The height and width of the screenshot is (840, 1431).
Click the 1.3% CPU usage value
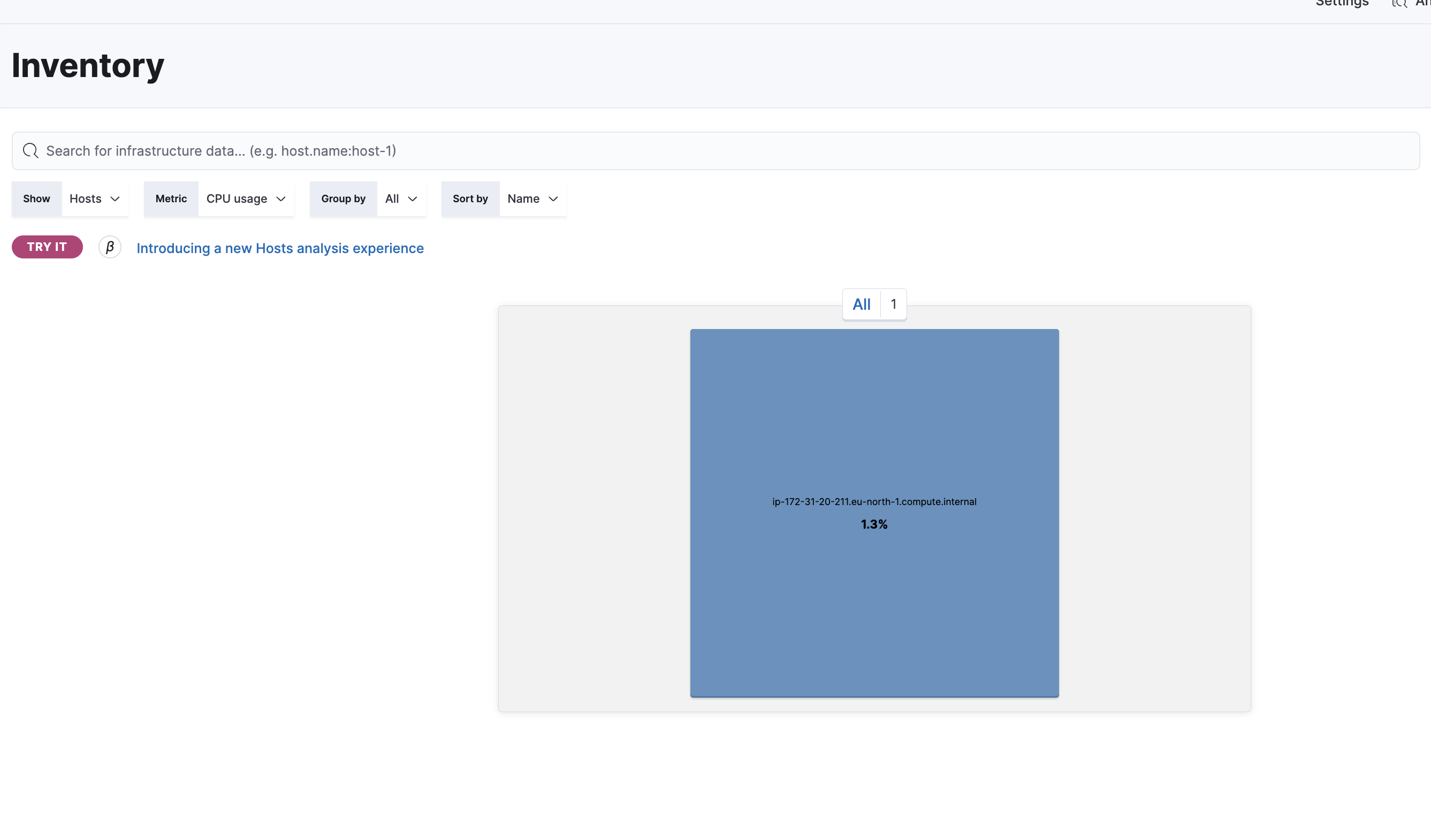(874, 524)
